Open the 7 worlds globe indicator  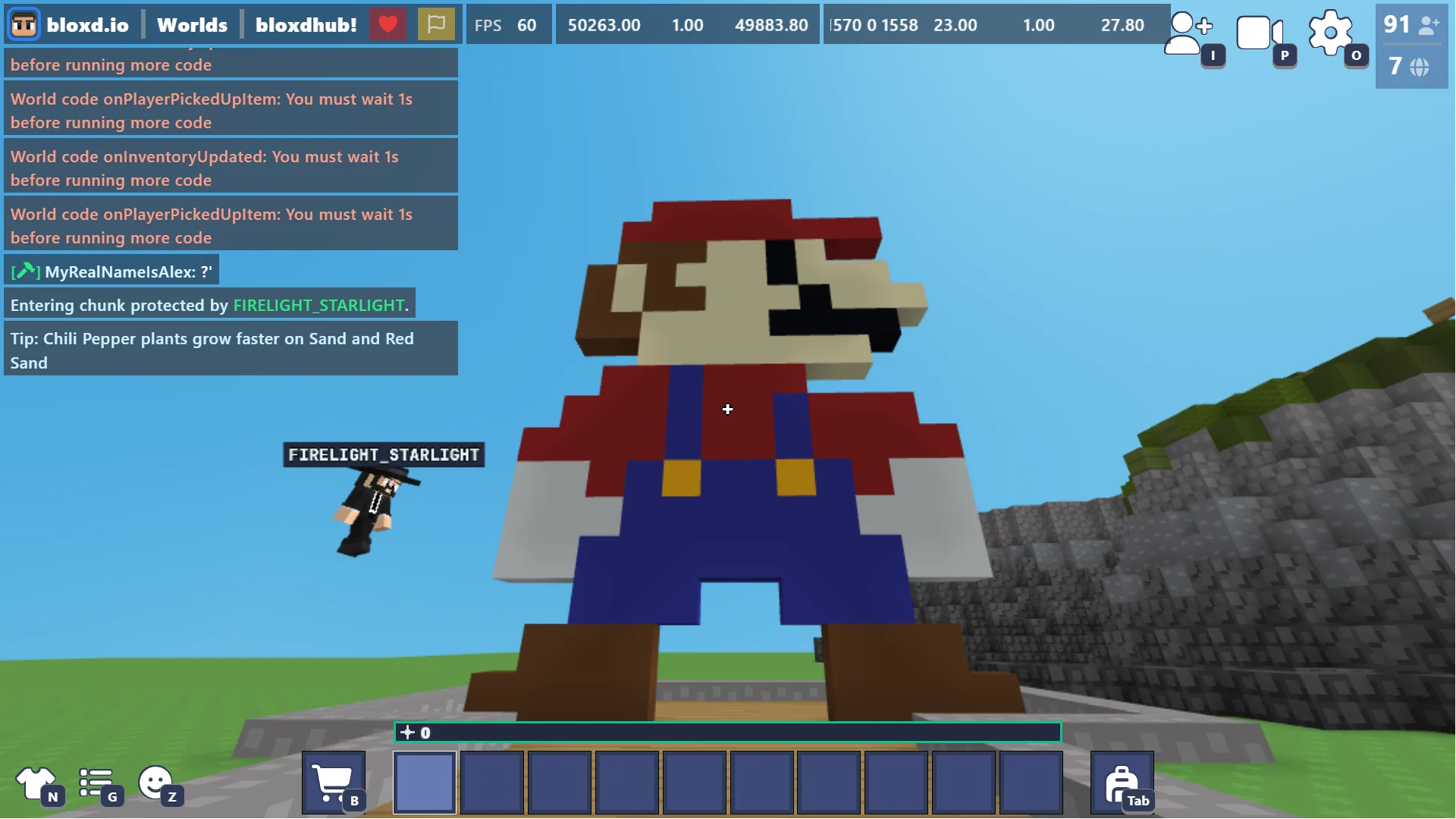click(x=1409, y=67)
